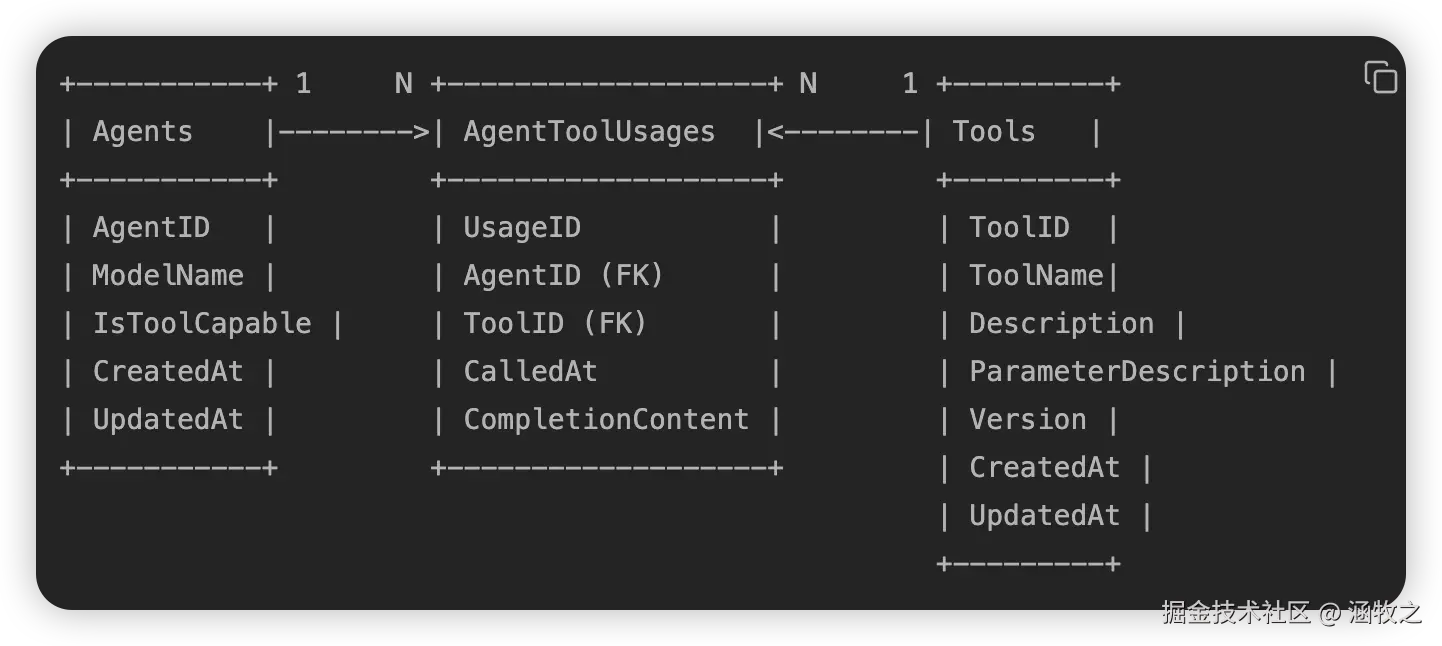Click the IsToolCapable field text
1442x646 pixels.
[202, 324]
